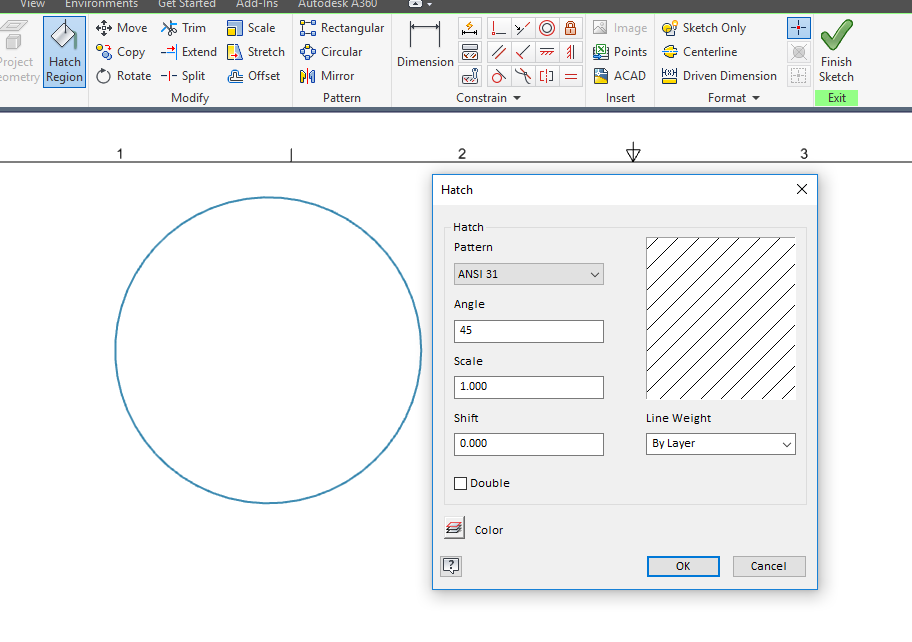Choose the Split tool
This screenshot has width=912, height=642.
tap(183, 76)
